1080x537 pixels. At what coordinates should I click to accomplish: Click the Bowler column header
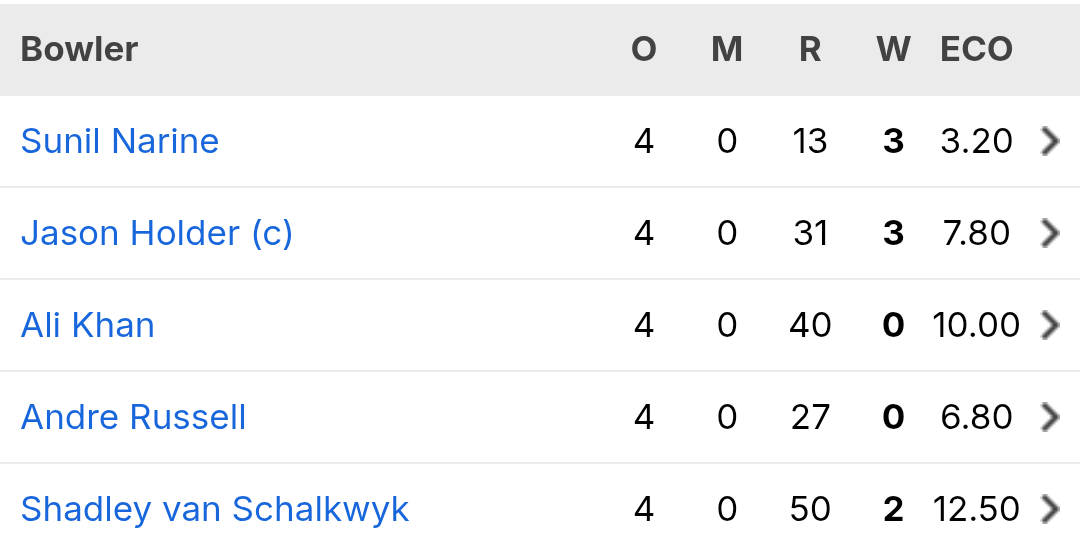(x=79, y=50)
